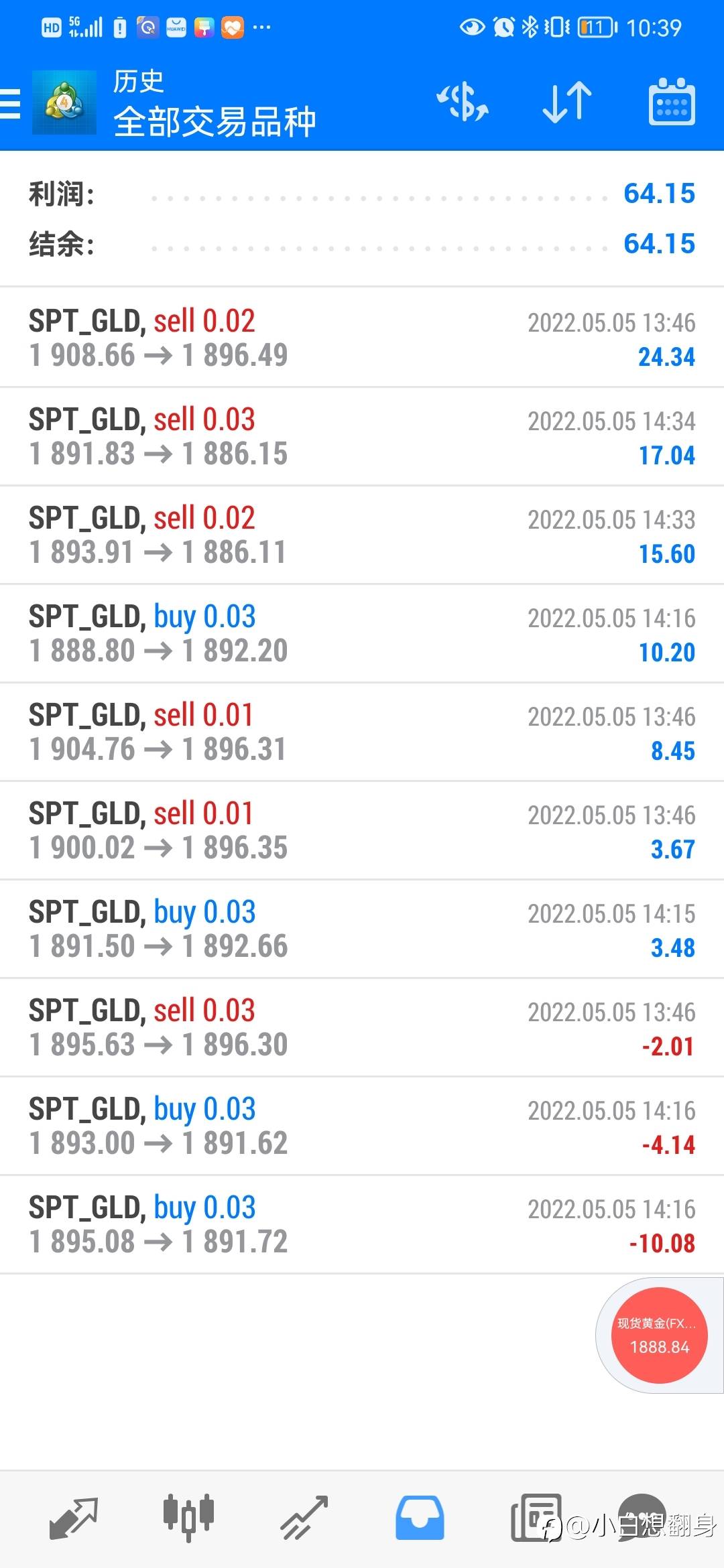The width and height of the screenshot is (724, 1568).
Task: Select the trade with loss -10.08
Action: pyautogui.click(x=362, y=1224)
